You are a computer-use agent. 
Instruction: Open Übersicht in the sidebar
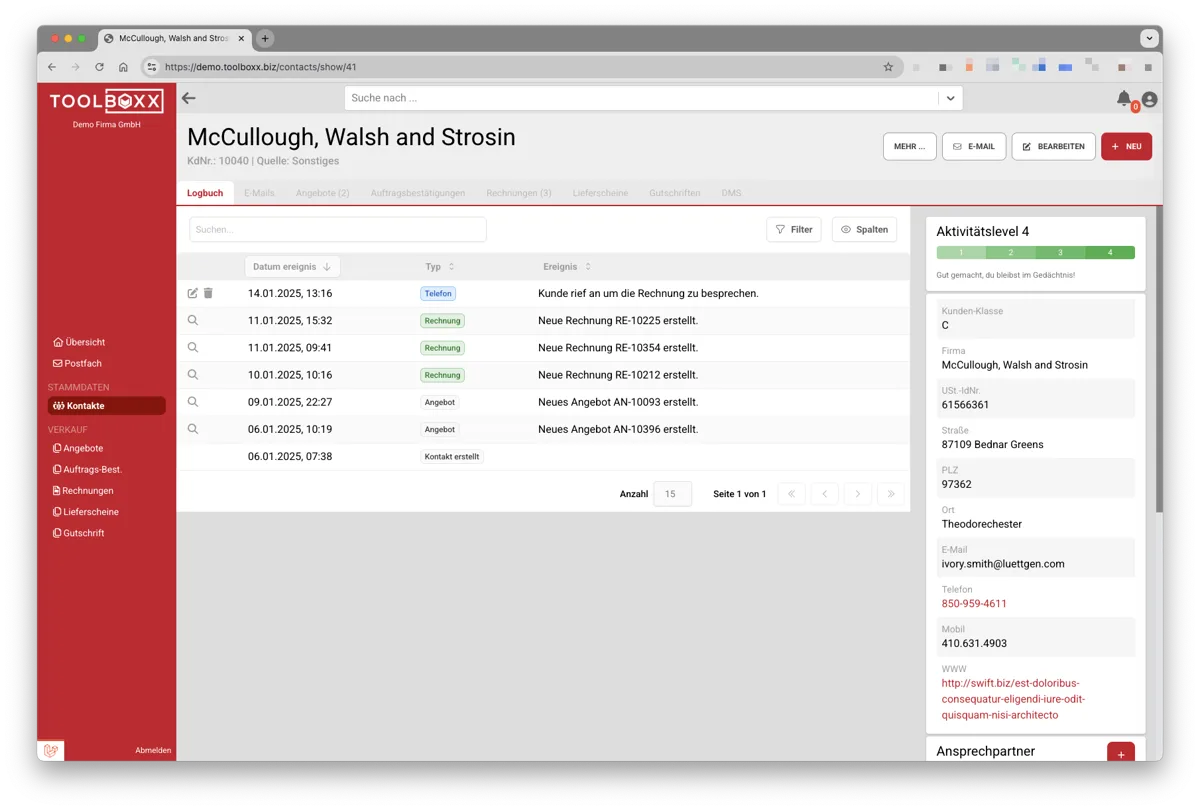[x=79, y=342]
